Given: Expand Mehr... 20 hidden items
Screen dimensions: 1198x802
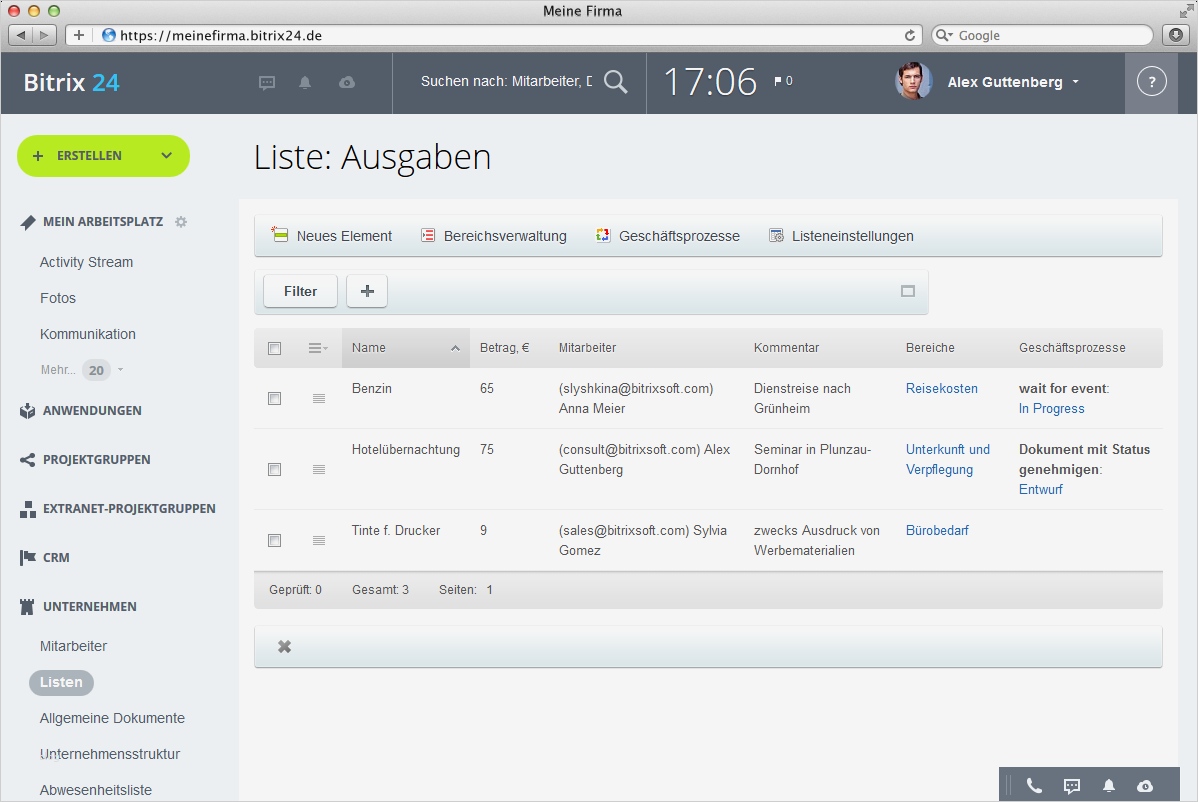Looking at the screenshot, I should tap(82, 370).
